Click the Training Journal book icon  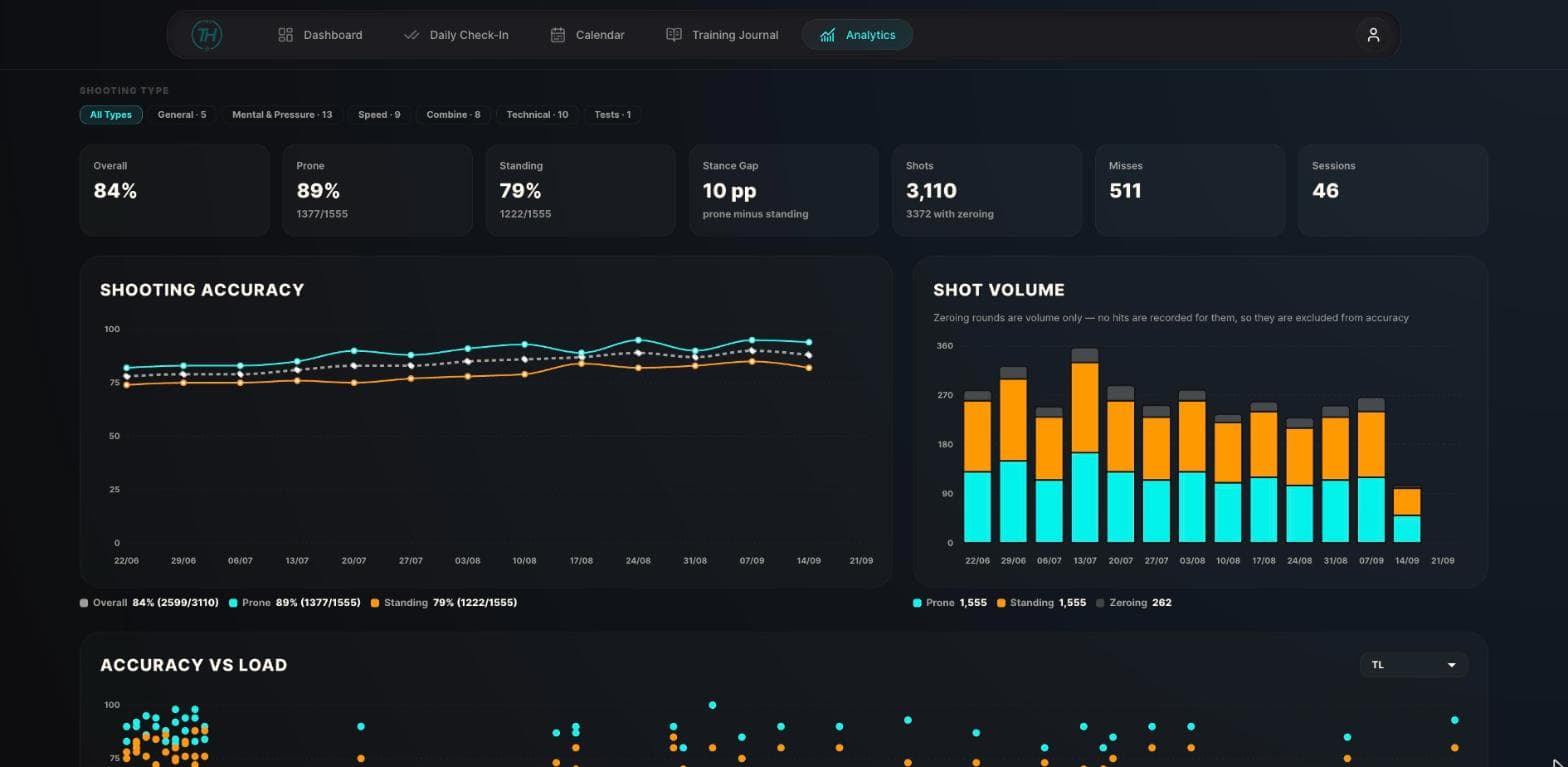point(674,35)
